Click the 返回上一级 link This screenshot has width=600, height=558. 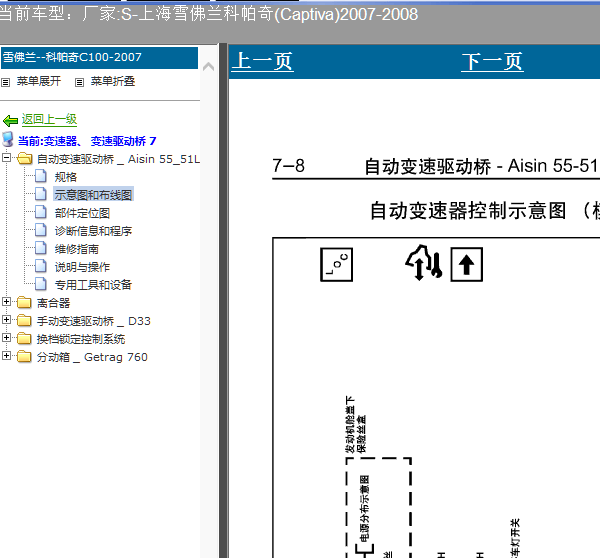(49, 119)
